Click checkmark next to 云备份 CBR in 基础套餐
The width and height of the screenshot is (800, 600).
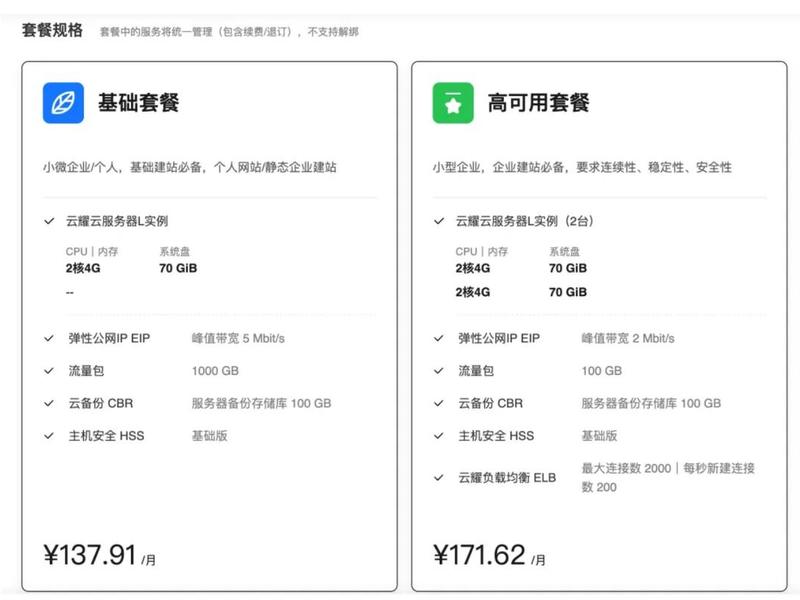click(x=49, y=403)
